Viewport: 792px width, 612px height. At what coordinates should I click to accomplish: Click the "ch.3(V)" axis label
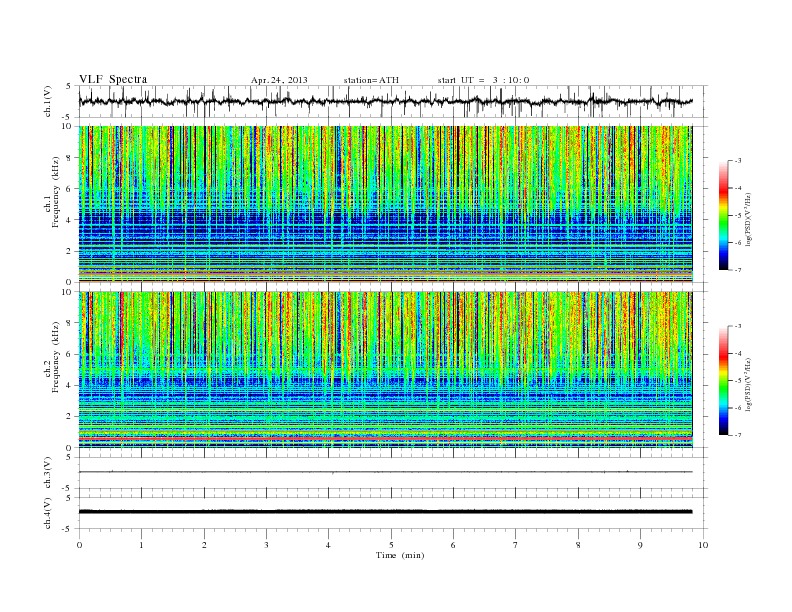tap(48, 472)
